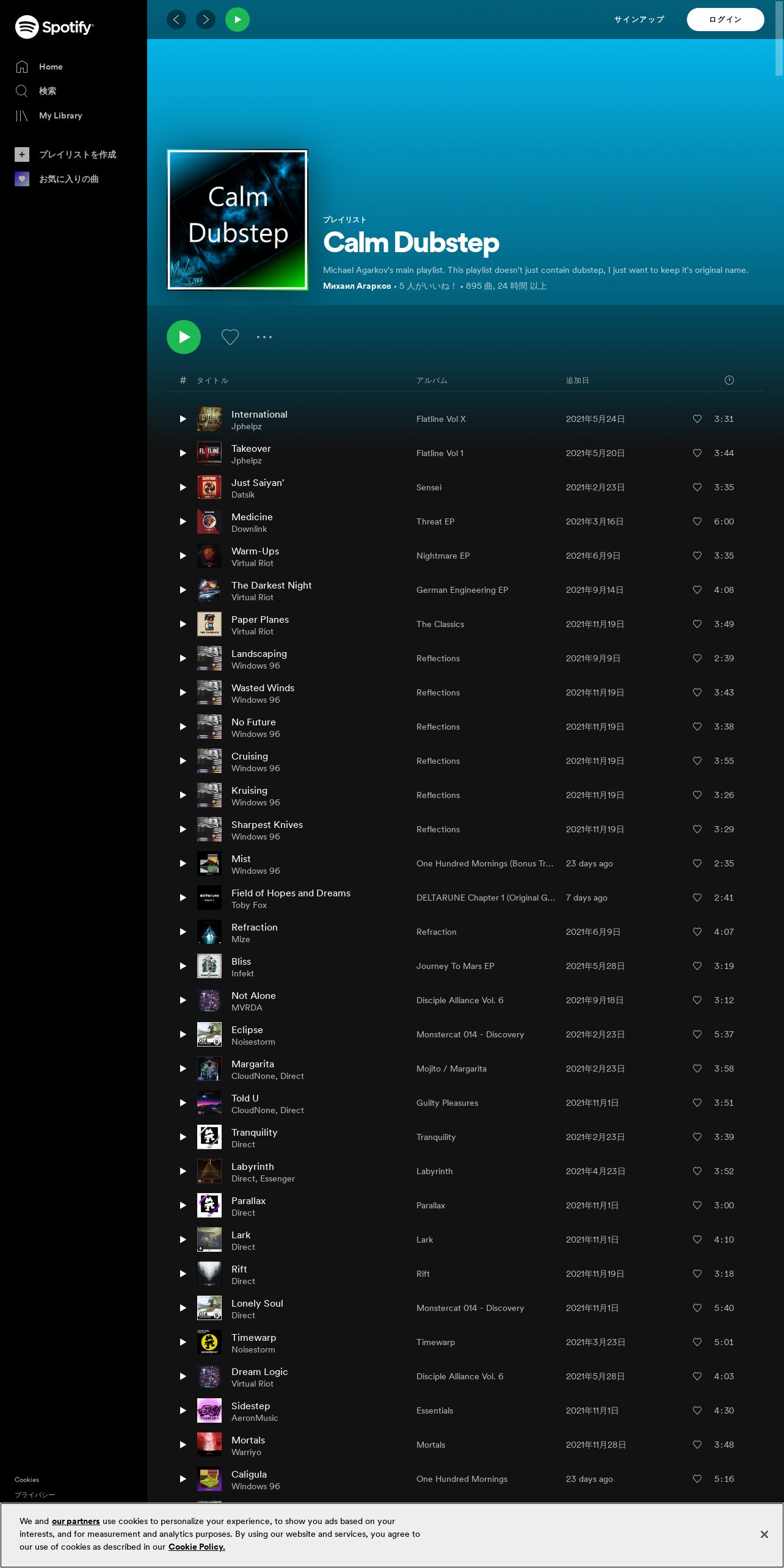The image size is (784, 1568).
Task: Play the Bliss track
Action: tap(183, 966)
